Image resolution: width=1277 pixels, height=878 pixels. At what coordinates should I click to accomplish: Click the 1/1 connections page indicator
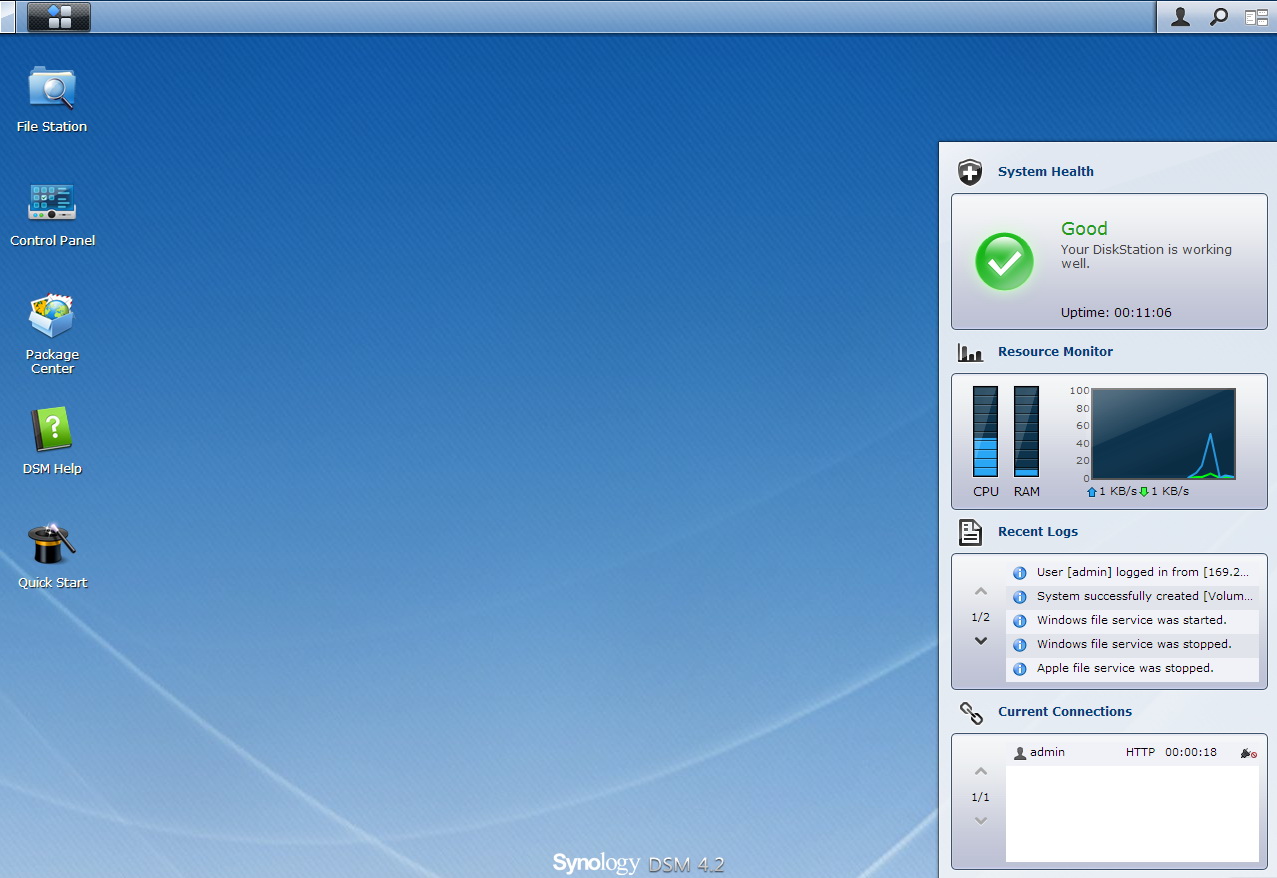click(x=981, y=797)
